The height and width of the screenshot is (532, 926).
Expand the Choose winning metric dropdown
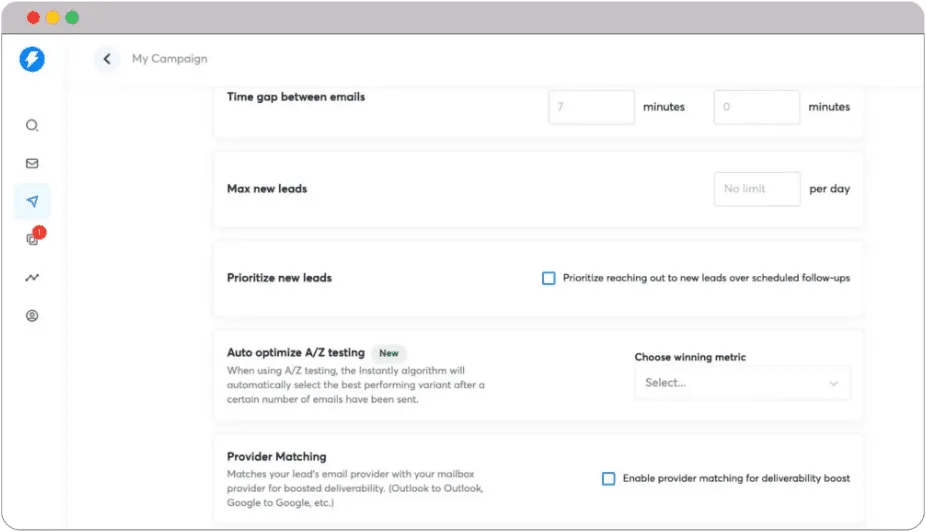click(x=741, y=383)
